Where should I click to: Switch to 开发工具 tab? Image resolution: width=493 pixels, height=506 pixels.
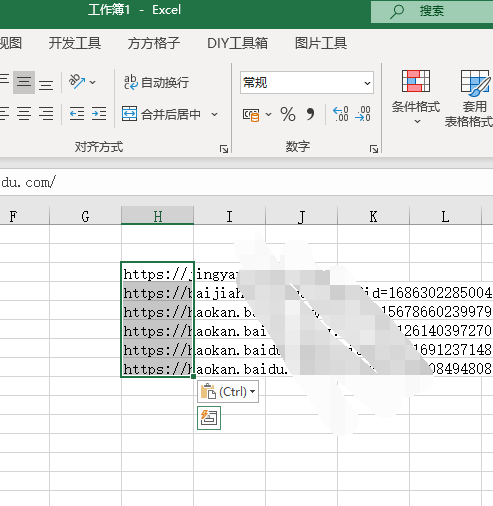[75, 43]
